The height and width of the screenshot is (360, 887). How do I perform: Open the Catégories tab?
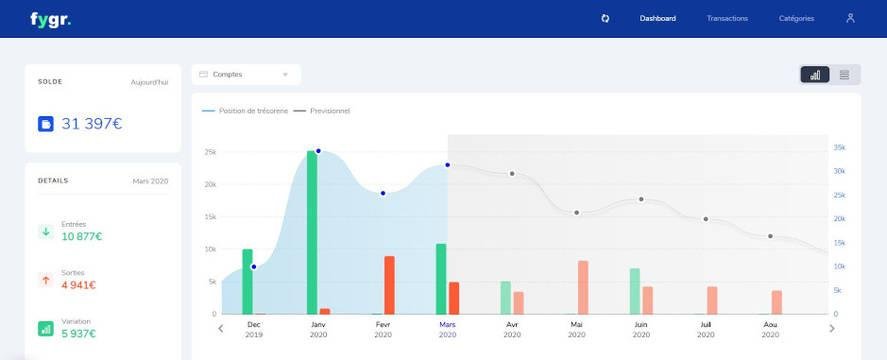[796, 19]
